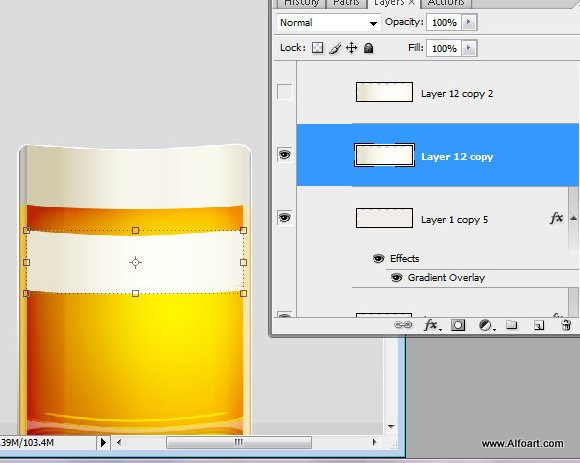Screen dimensions: 580x463
Task: Toggle Effects visibility eye
Action: [x=378, y=258]
